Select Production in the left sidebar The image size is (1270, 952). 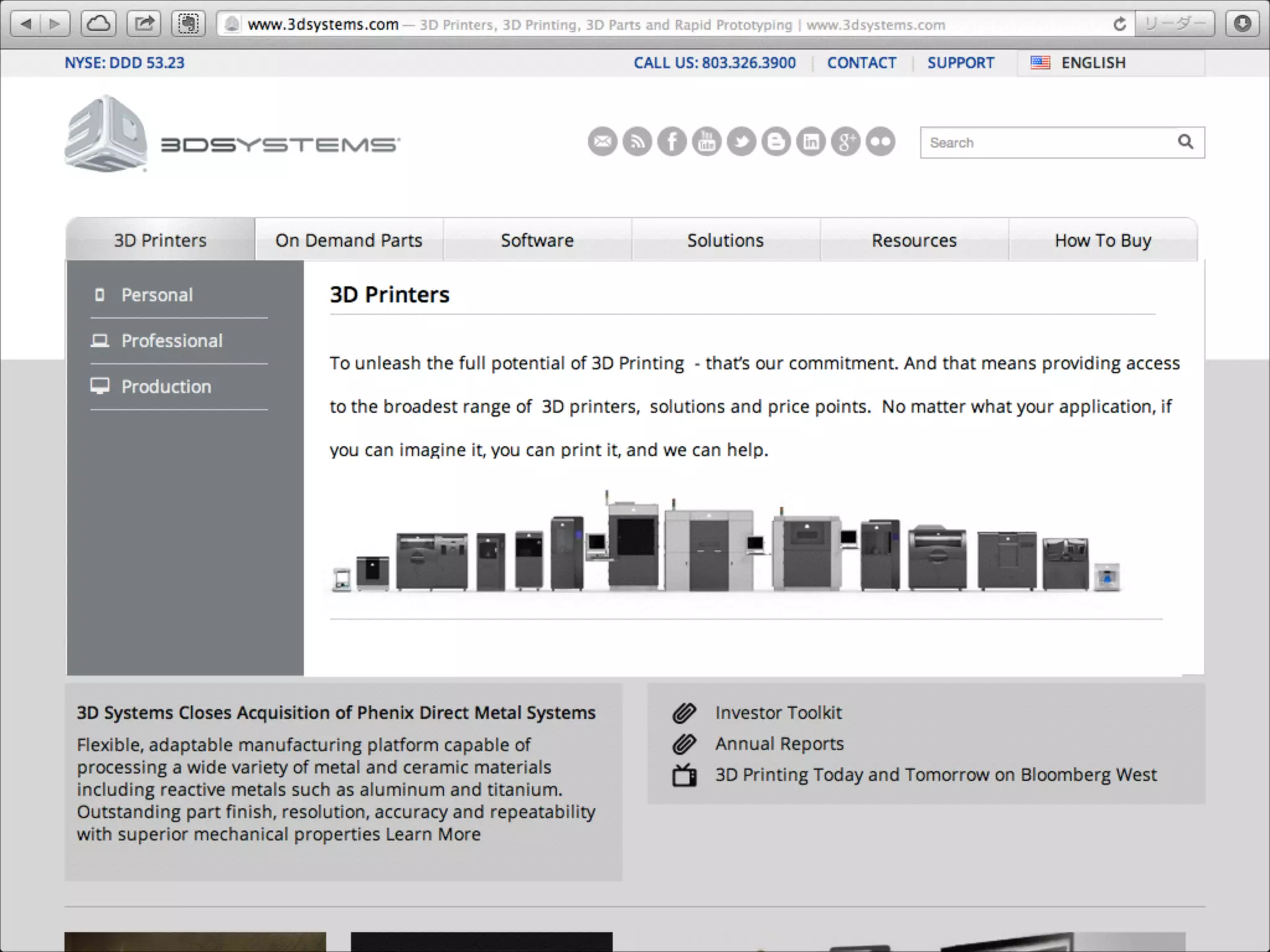166,386
